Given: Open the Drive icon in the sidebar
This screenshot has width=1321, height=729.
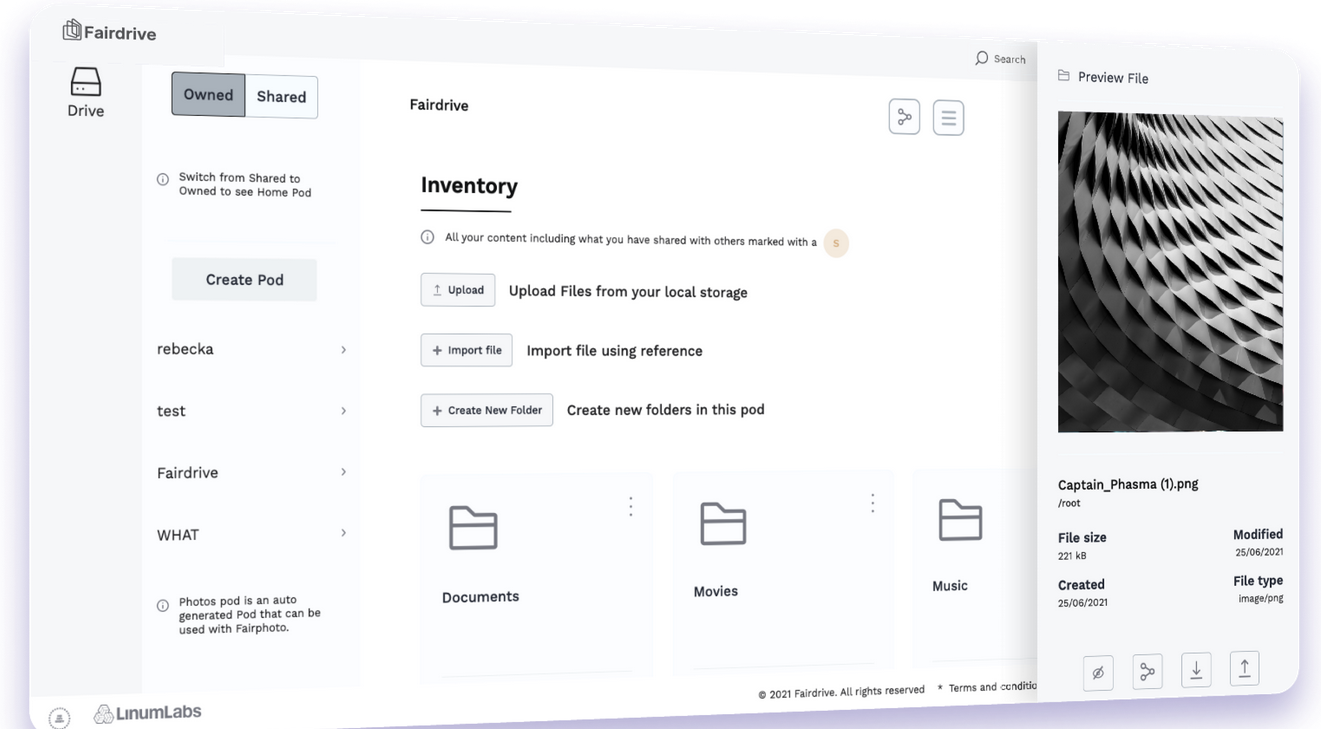Looking at the screenshot, I should [x=86, y=82].
